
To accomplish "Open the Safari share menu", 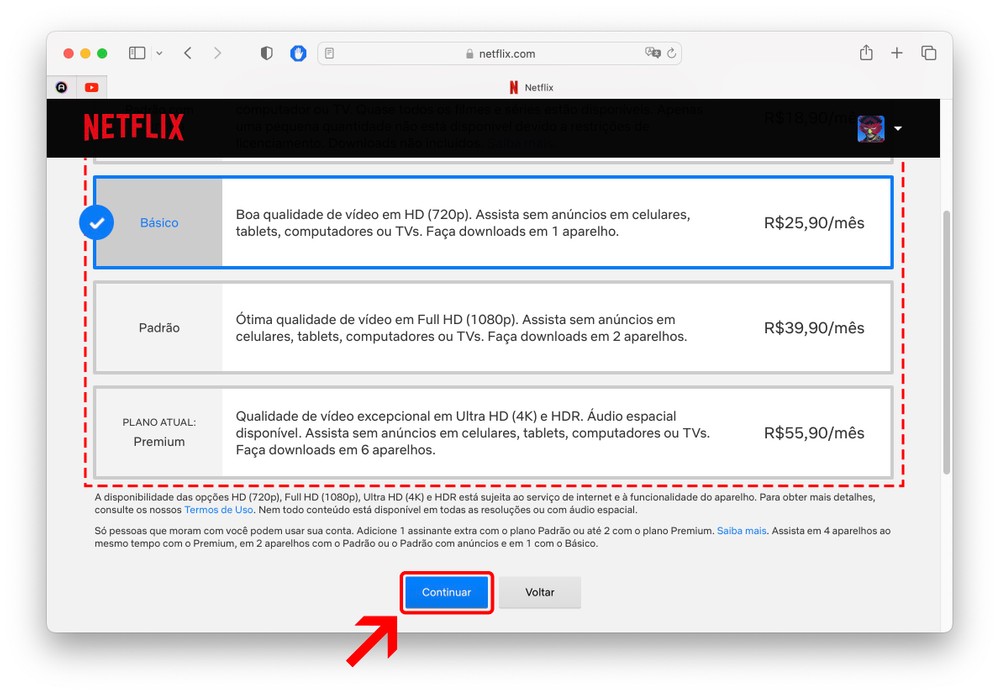I will click(866, 53).
